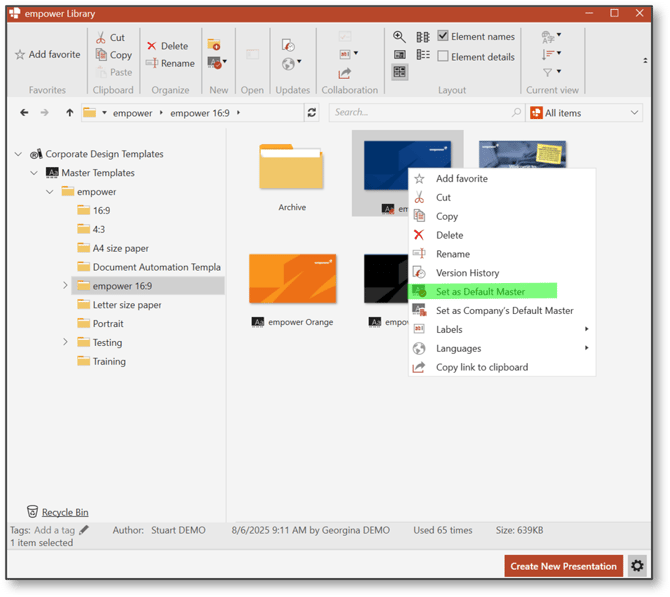670x597 pixels.
Task: Click the share link icon in Collaboration group
Action: point(344,74)
